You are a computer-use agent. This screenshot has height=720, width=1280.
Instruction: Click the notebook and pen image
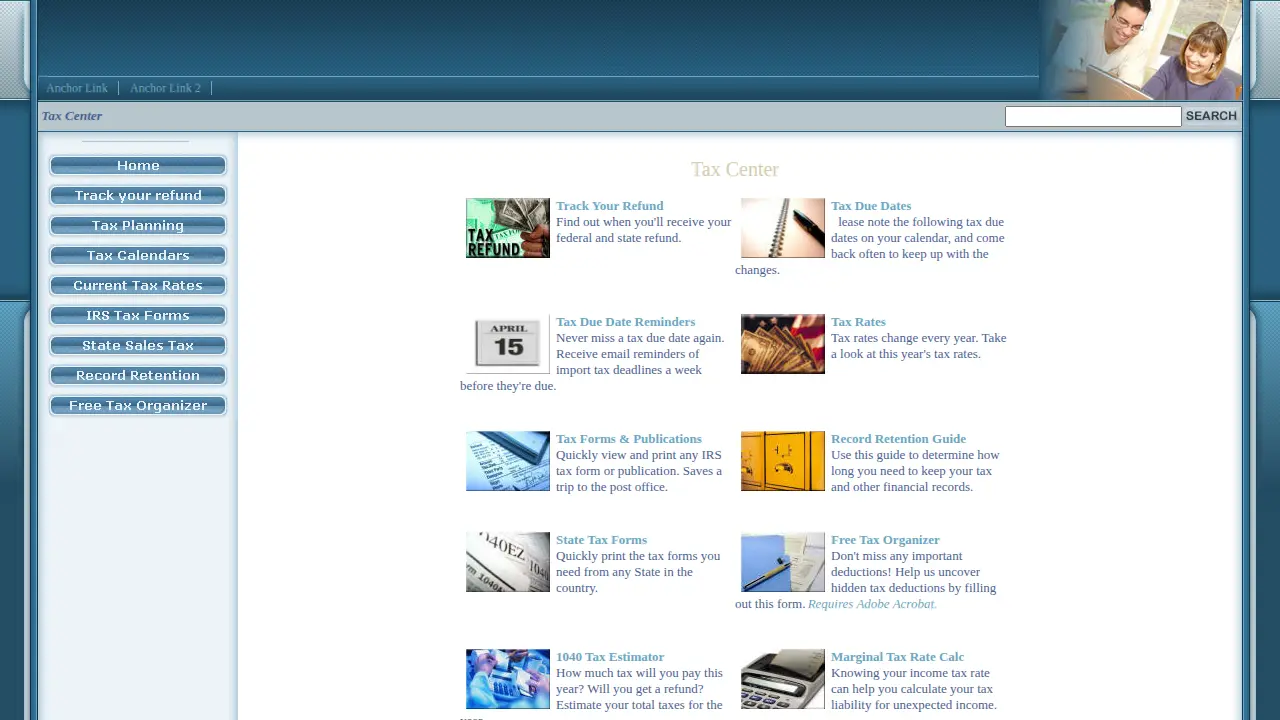[783, 228]
